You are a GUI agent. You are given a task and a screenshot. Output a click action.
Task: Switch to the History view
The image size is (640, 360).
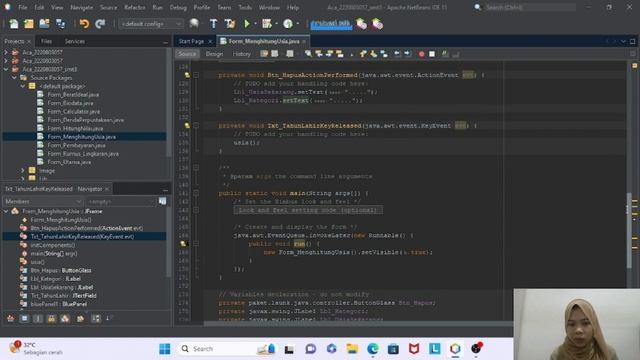tap(242, 54)
